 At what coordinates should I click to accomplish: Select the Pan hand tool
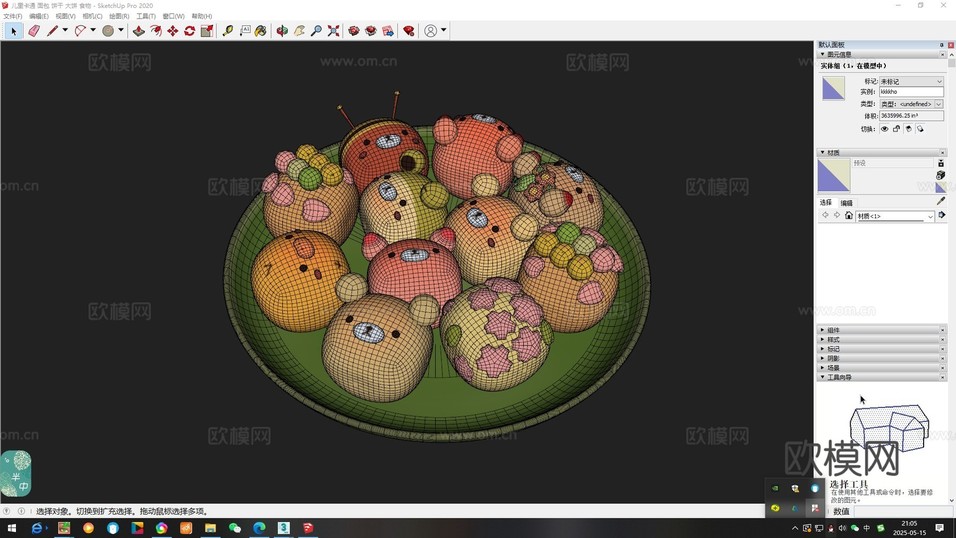coord(299,30)
